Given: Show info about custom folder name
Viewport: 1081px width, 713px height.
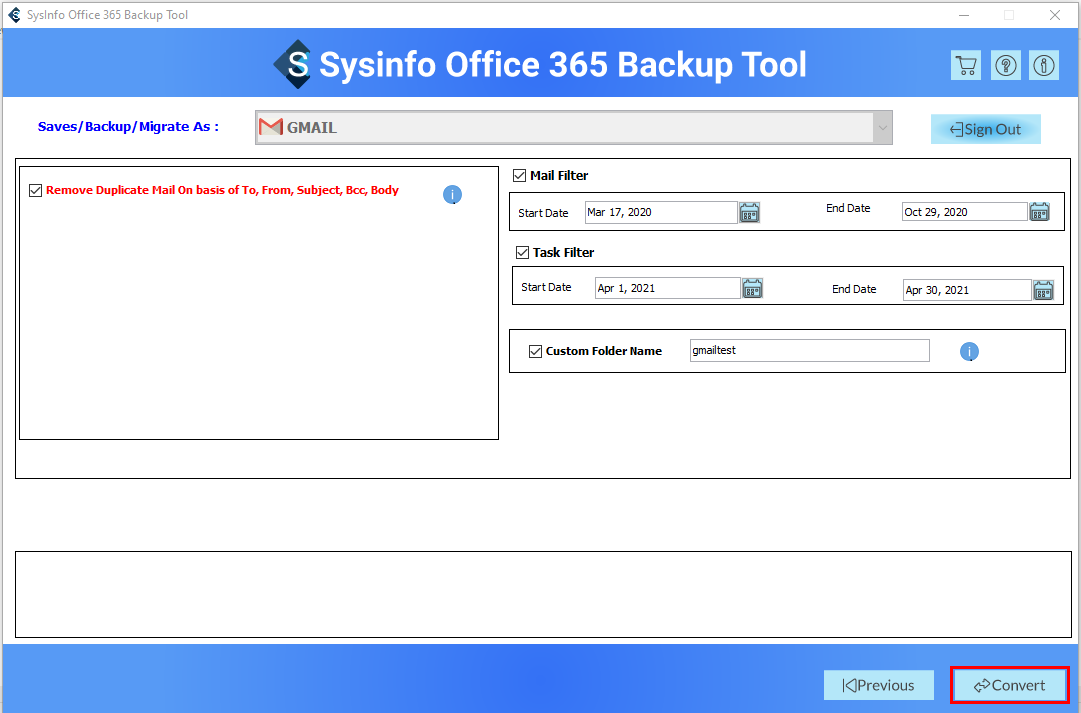Looking at the screenshot, I should 969,352.
